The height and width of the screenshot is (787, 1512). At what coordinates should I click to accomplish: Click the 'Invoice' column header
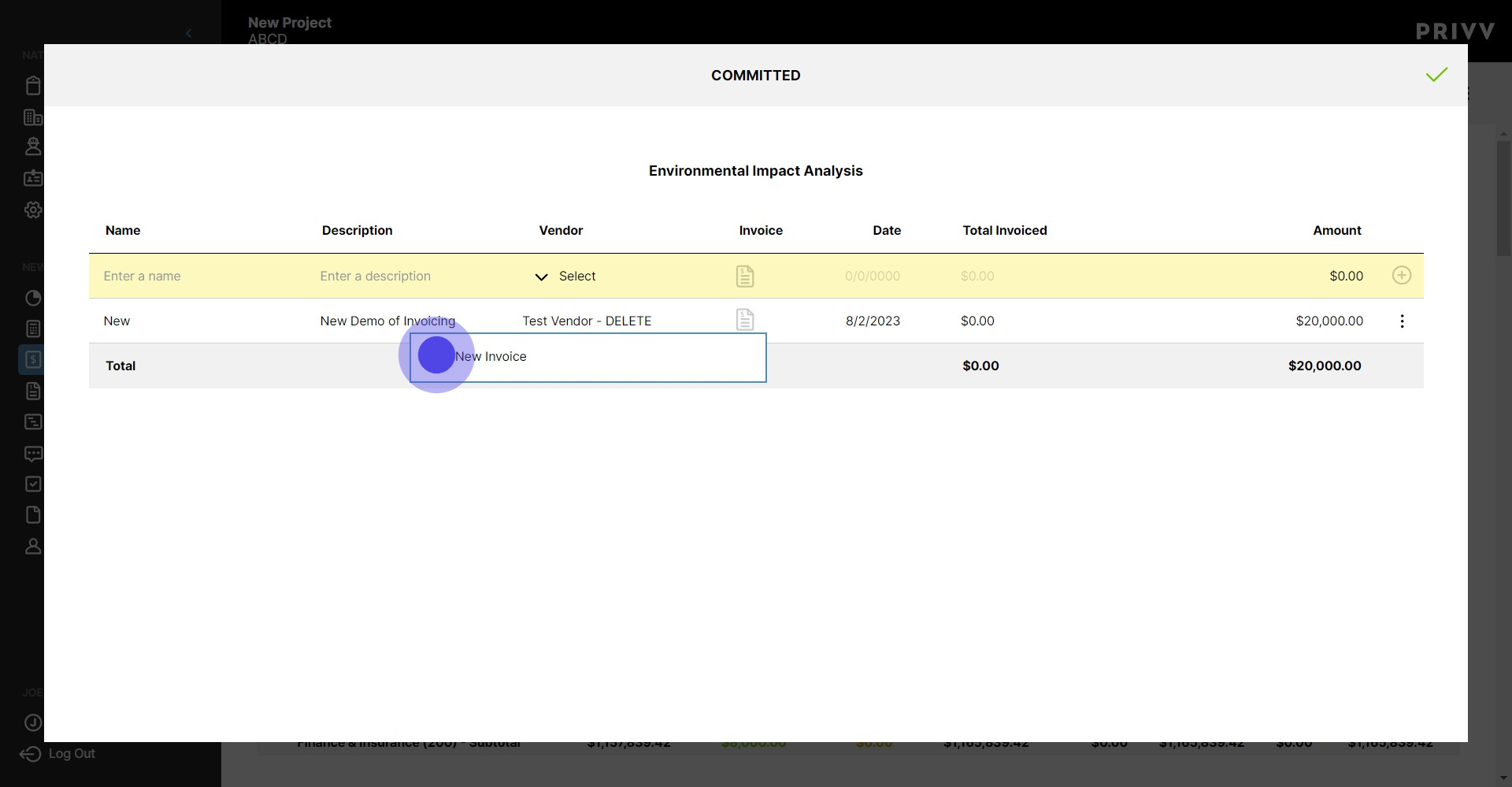pos(761,230)
